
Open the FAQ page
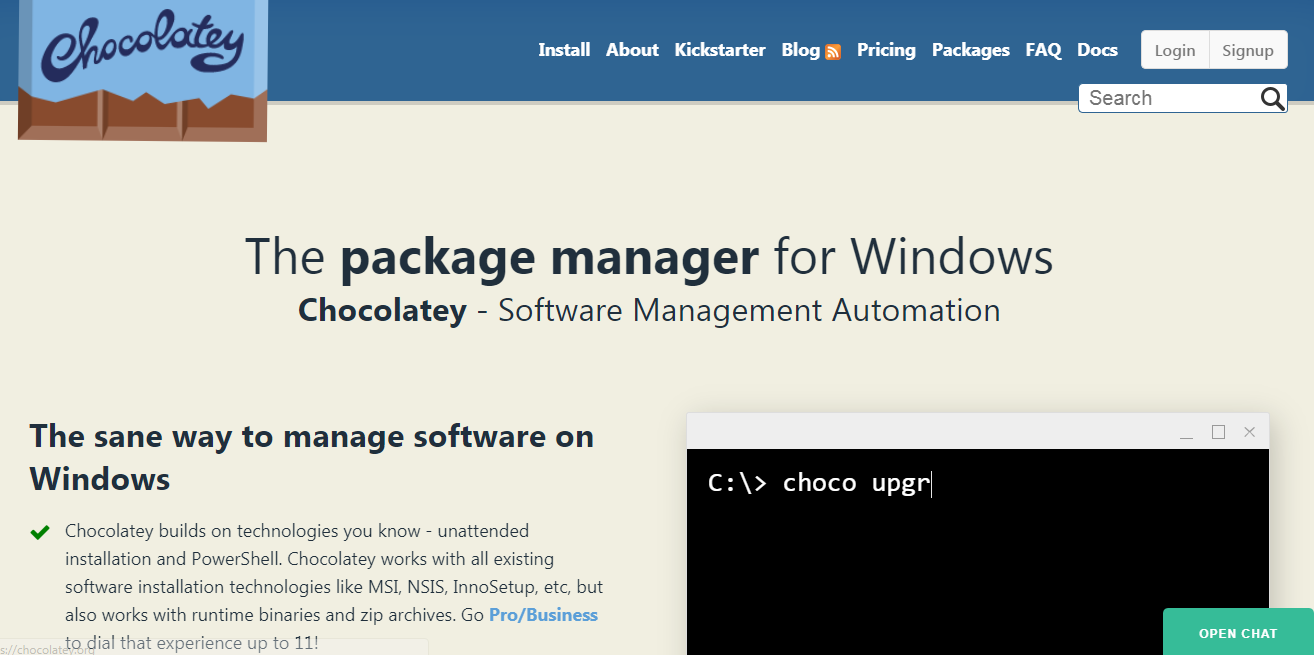click(x=1043, y=50)
